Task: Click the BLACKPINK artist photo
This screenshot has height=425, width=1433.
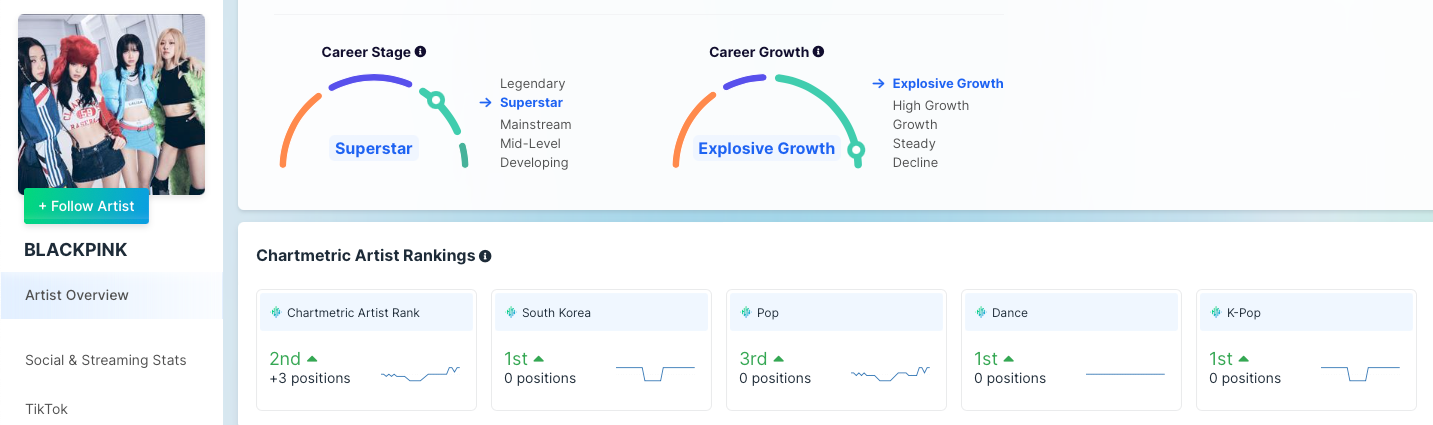Action: tap(111, 100)
